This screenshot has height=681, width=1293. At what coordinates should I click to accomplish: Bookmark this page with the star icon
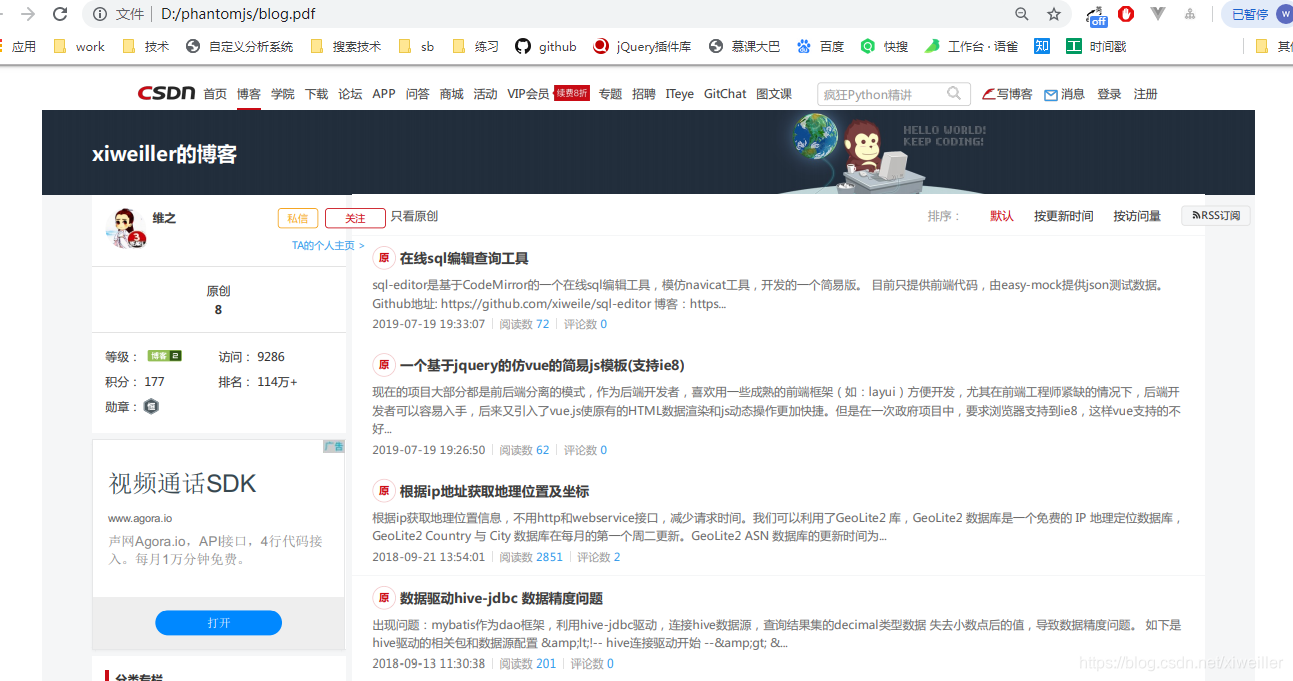pyautogui.click(x=1055, y=15)
